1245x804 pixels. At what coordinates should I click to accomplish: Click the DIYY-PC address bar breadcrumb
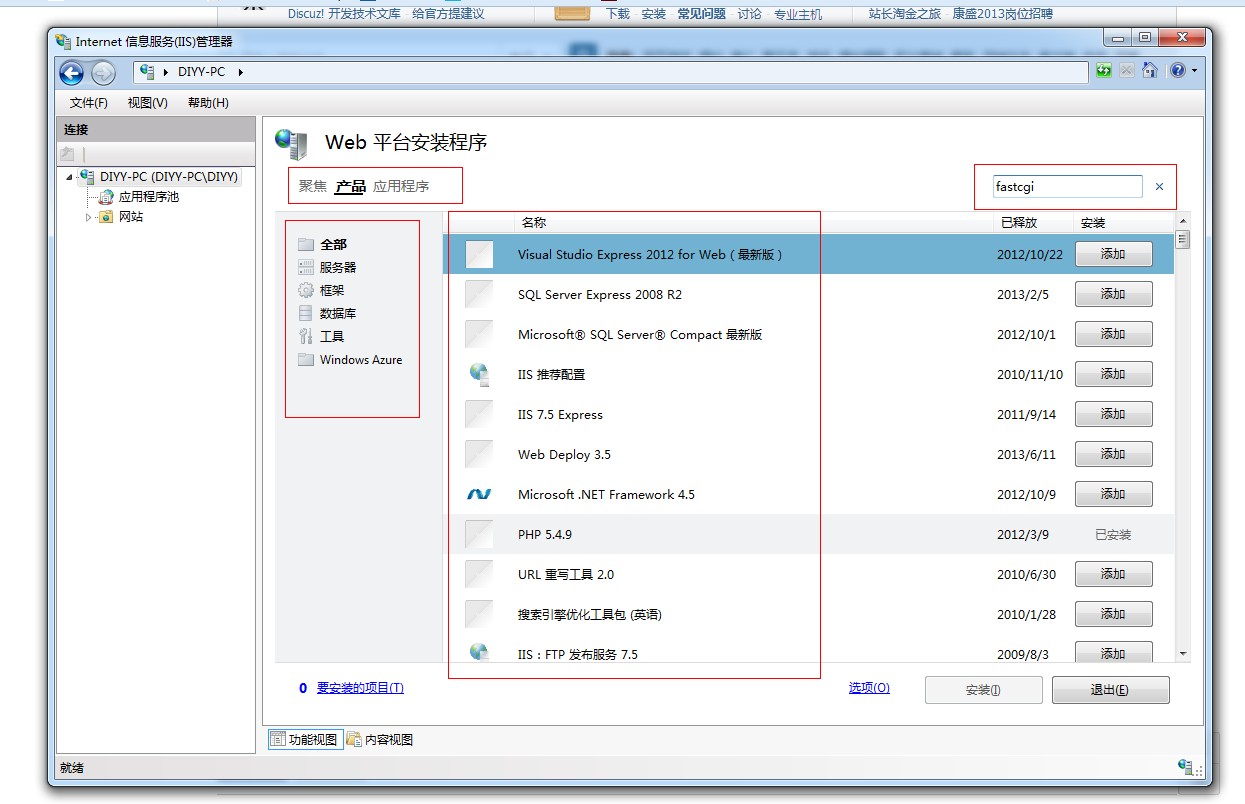[x=201, y=72]
